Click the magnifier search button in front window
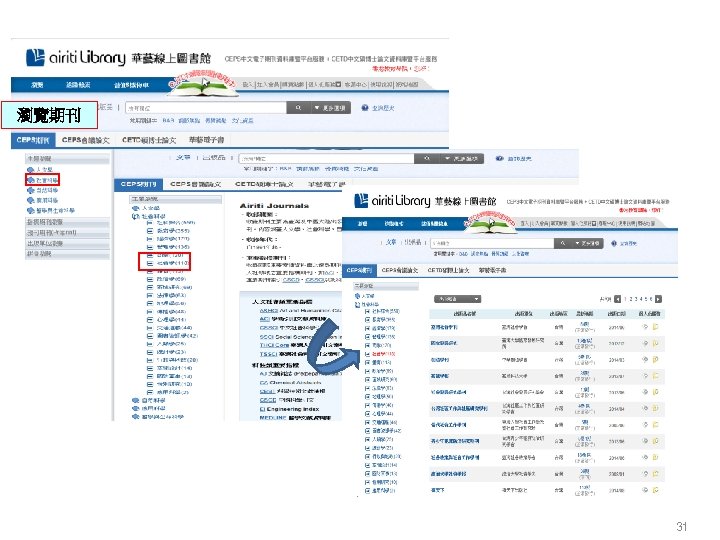Image resolution: width=720 pixels, height=540 pixels. [x=562, y=243]
